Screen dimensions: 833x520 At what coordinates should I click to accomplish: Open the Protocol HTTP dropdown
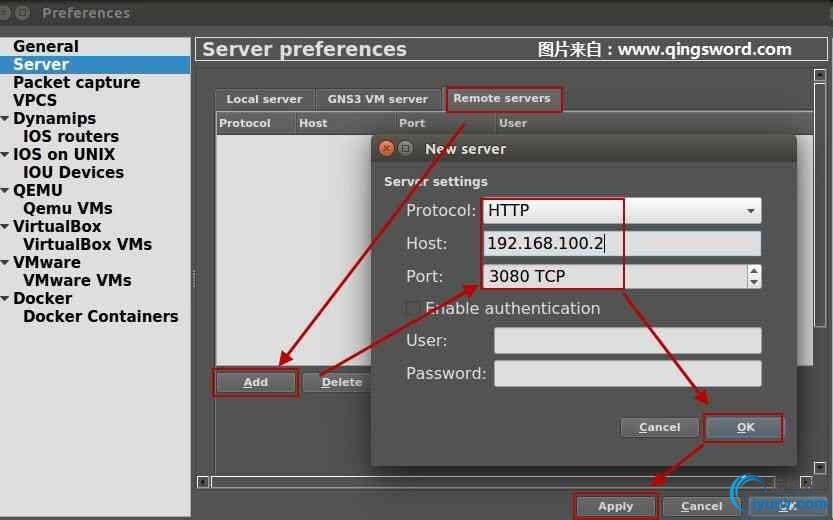622,210
